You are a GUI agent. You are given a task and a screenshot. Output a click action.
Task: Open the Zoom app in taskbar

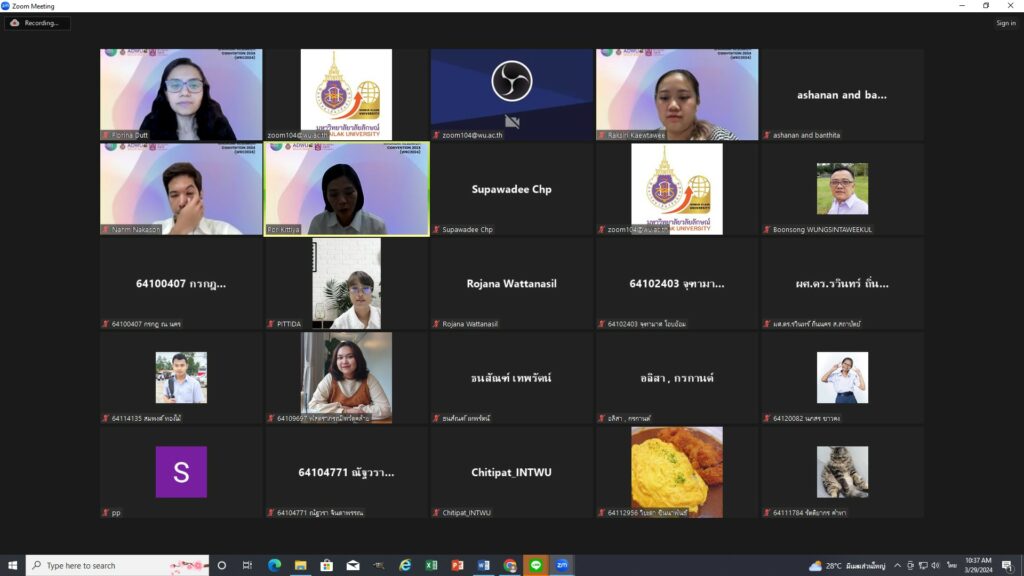(x=562, y=565)
